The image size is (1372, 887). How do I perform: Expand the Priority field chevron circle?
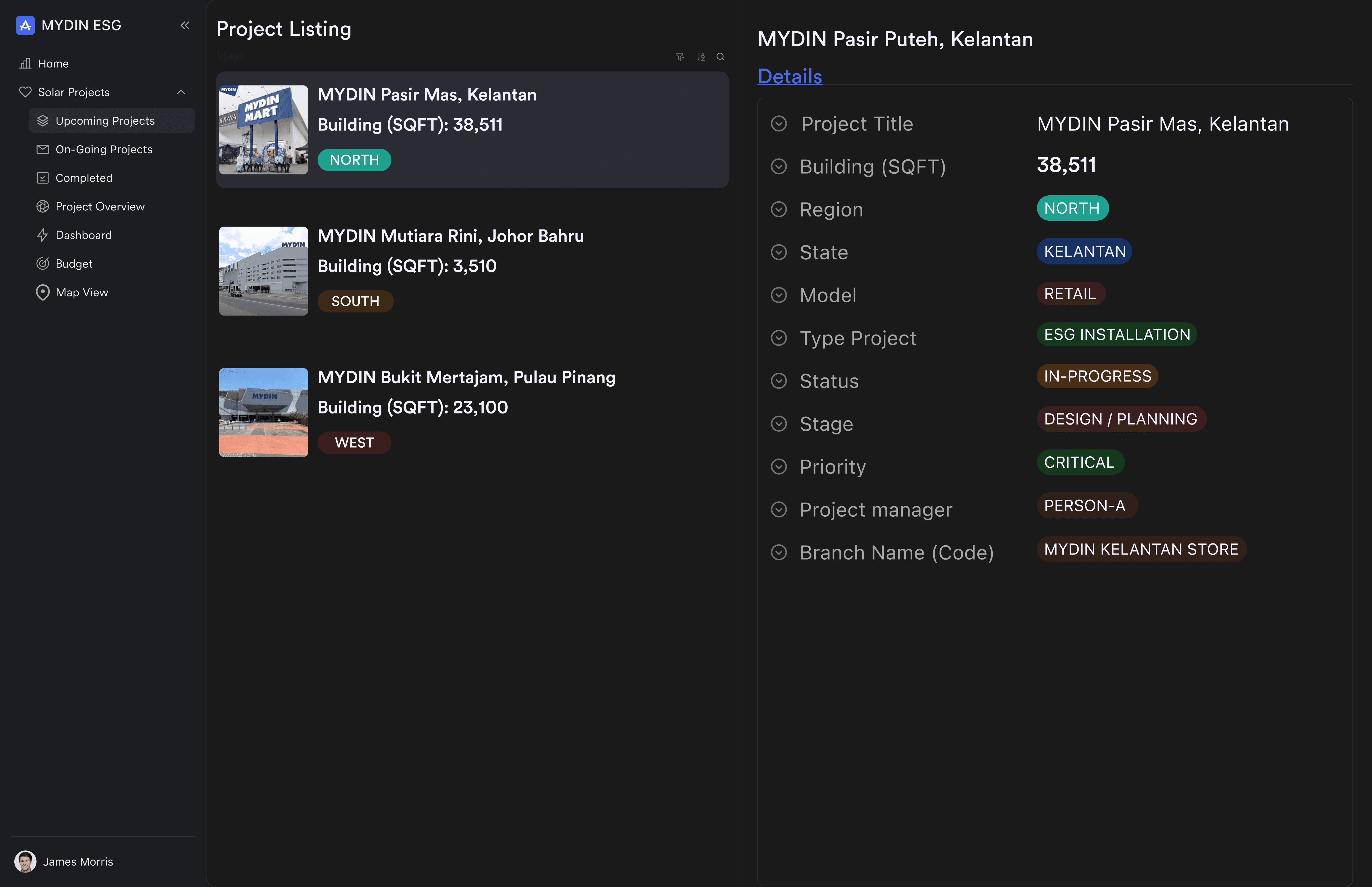coord(779,467)
